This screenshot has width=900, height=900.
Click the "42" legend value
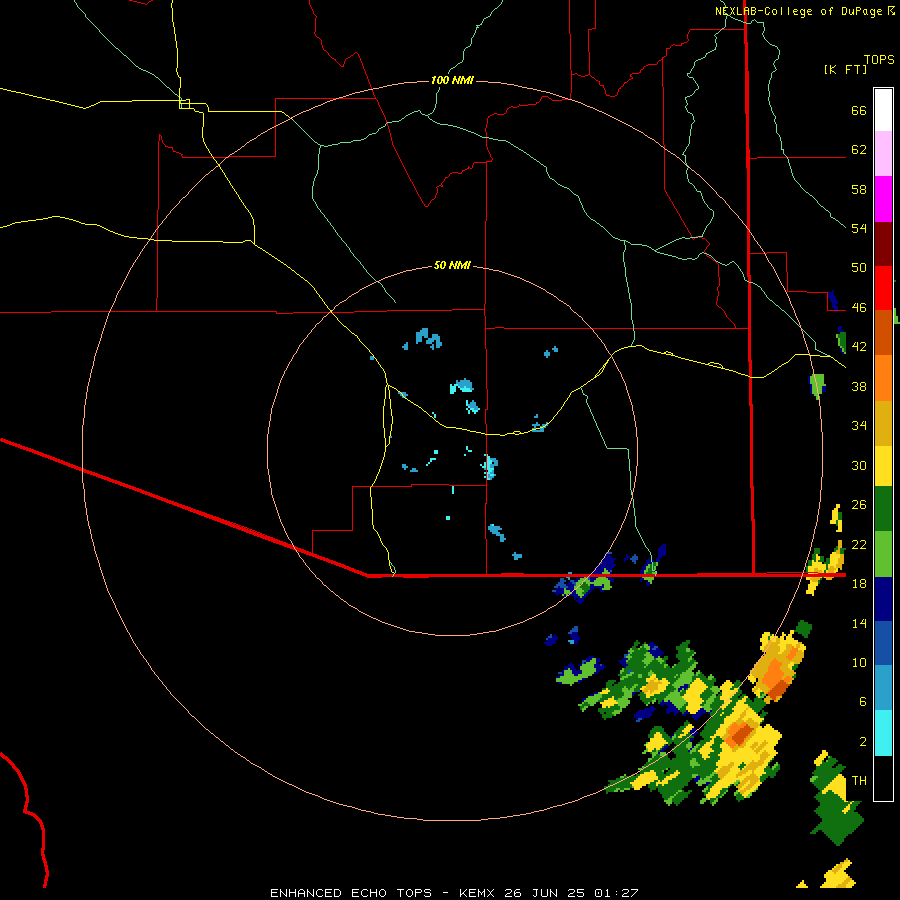[859, 347]
